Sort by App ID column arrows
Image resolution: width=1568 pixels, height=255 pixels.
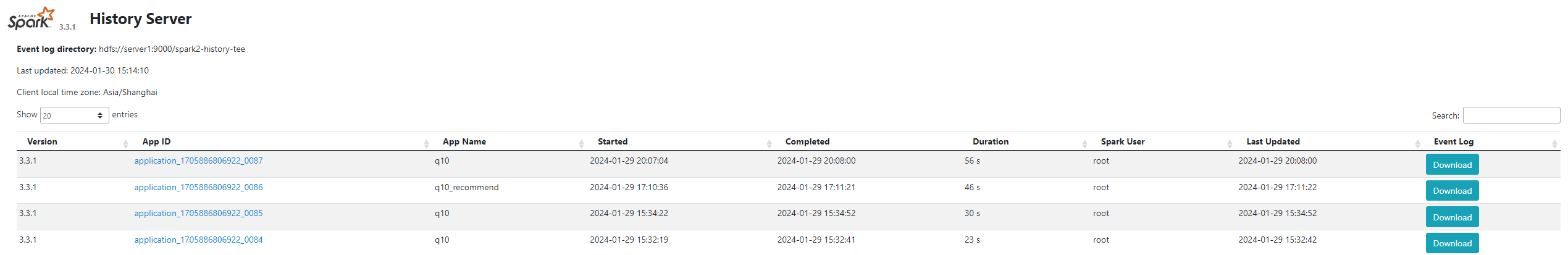click(x=426, y=143)
